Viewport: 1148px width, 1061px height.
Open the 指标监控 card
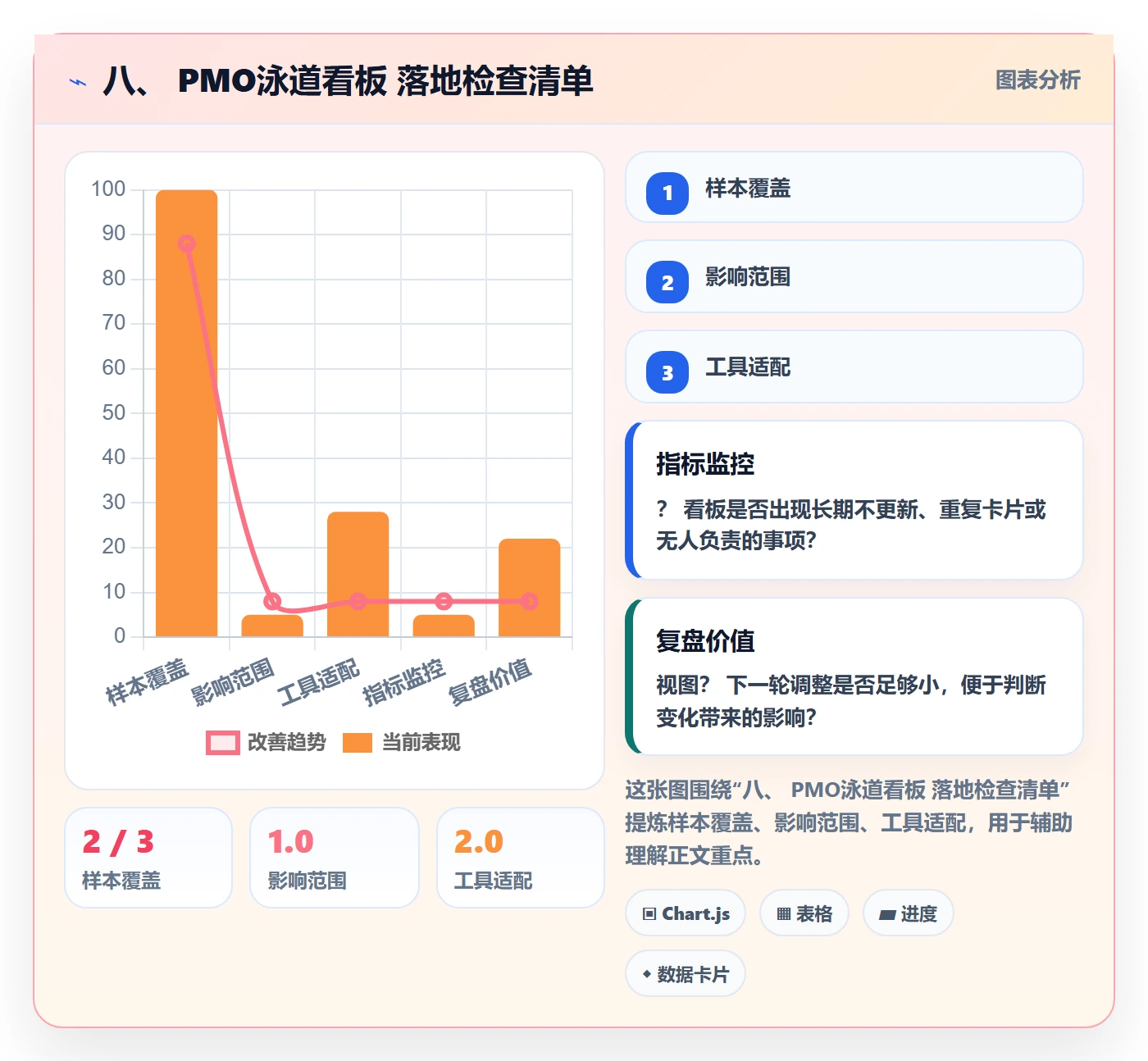pos(854,500)
